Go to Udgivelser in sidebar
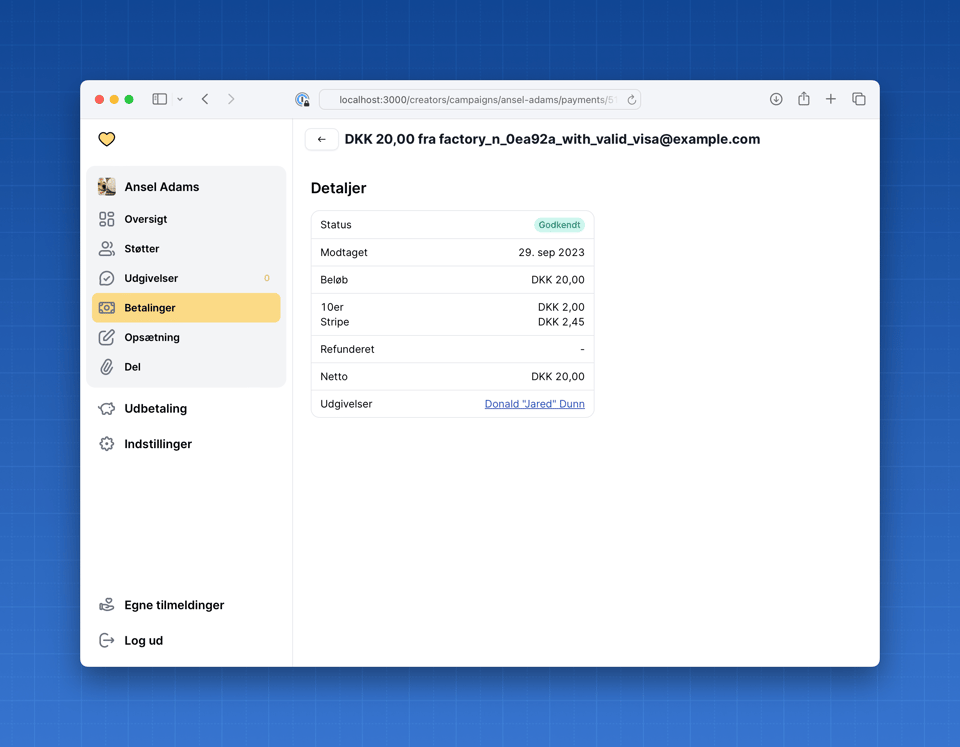The image size is (960, 747). pos(186,278)
